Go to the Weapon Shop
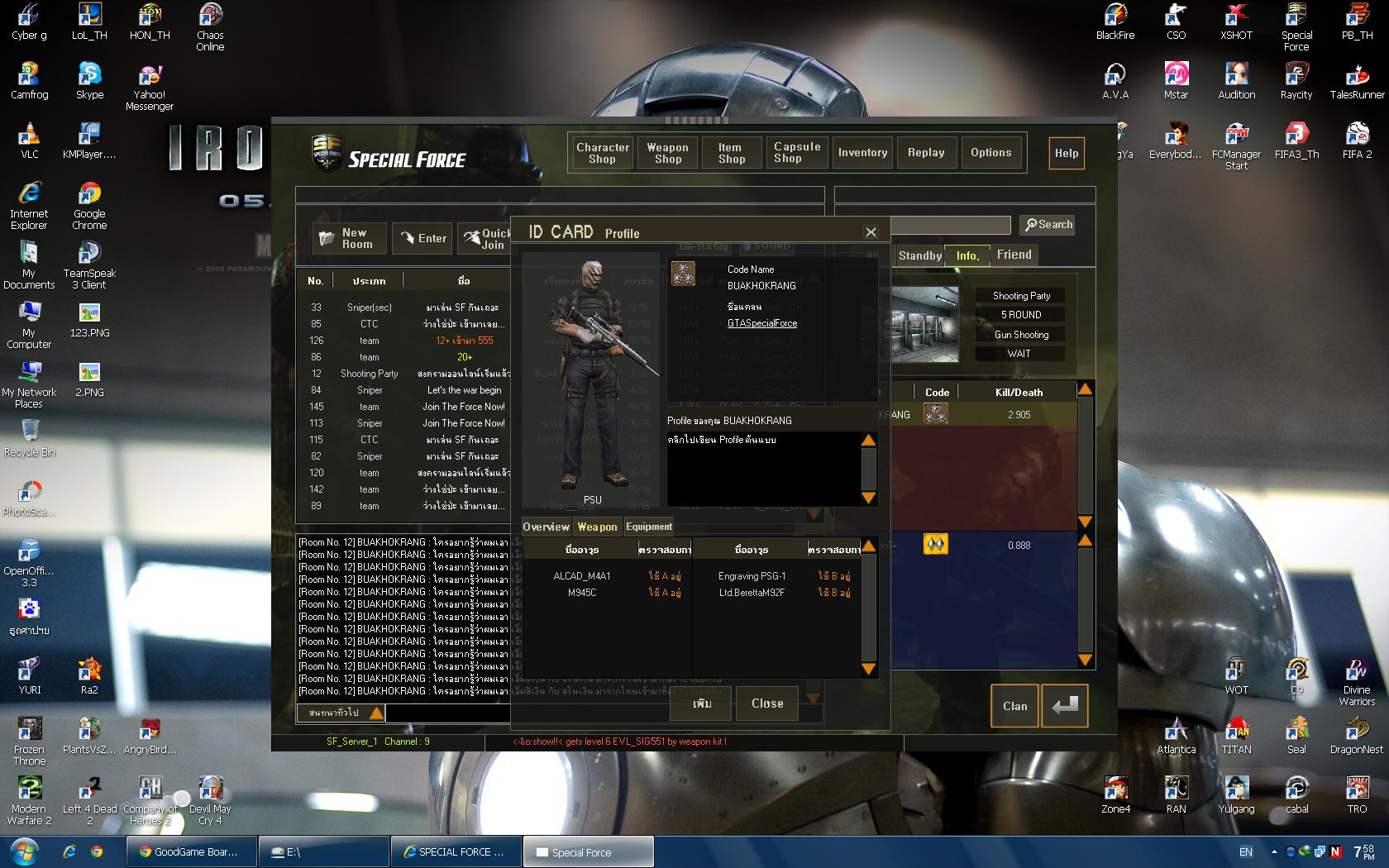The image size is (1389, 868). (668, 153)
